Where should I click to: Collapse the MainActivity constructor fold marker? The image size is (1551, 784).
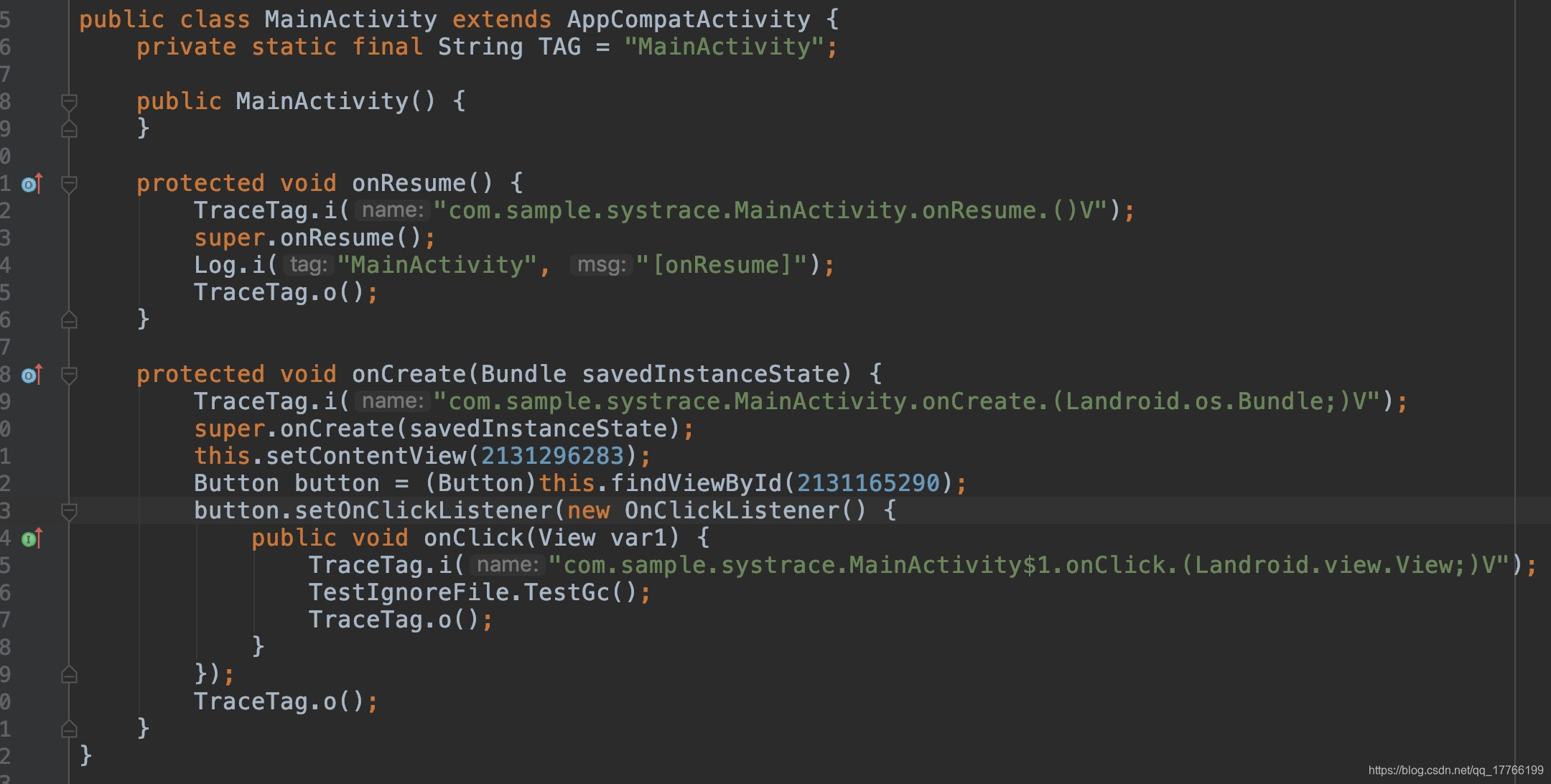click(x=69, y=102)
